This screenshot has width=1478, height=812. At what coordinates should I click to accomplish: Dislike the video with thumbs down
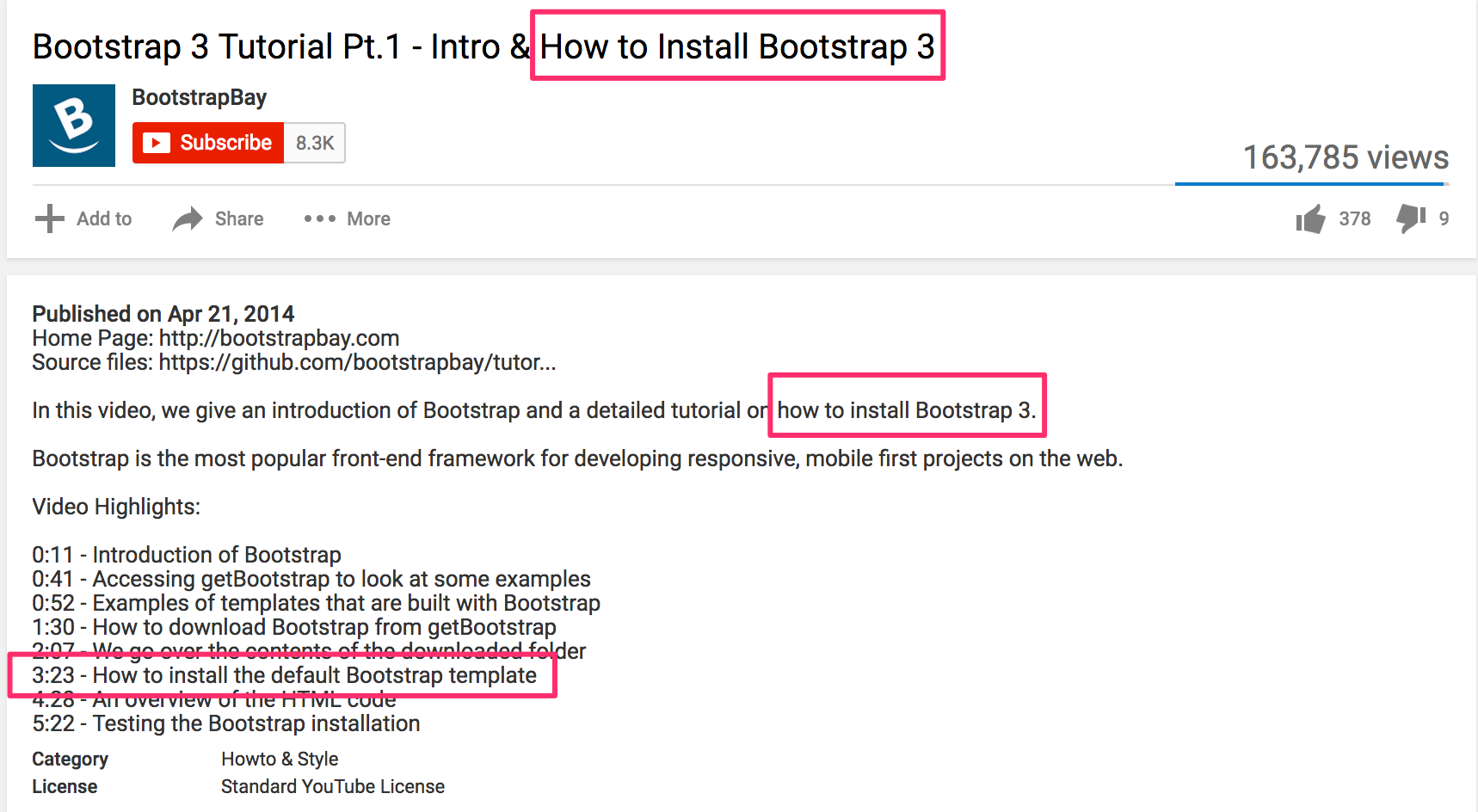(x=1411, y=218)
